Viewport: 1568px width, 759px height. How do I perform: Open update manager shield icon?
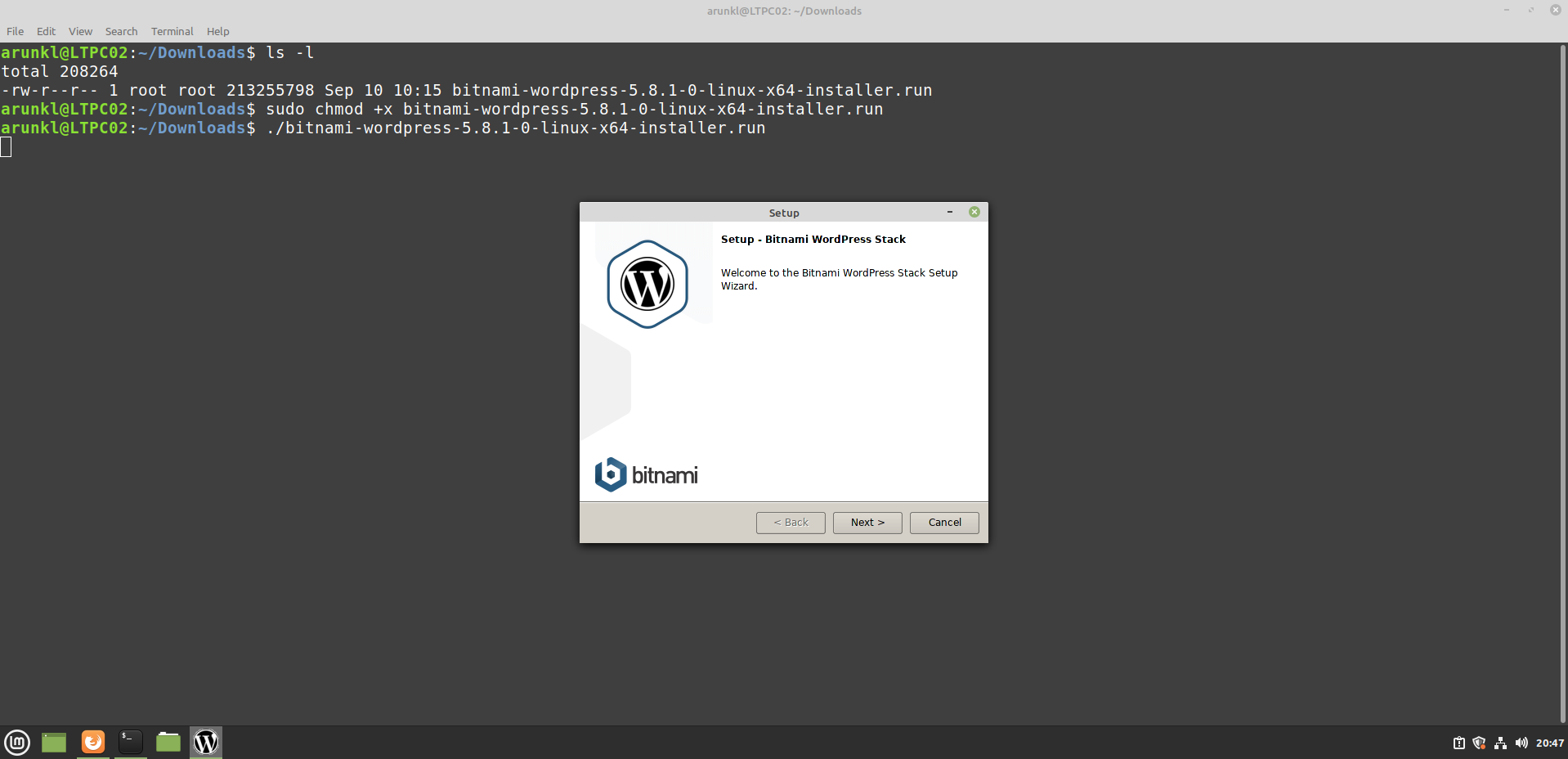pos(1479,743)
